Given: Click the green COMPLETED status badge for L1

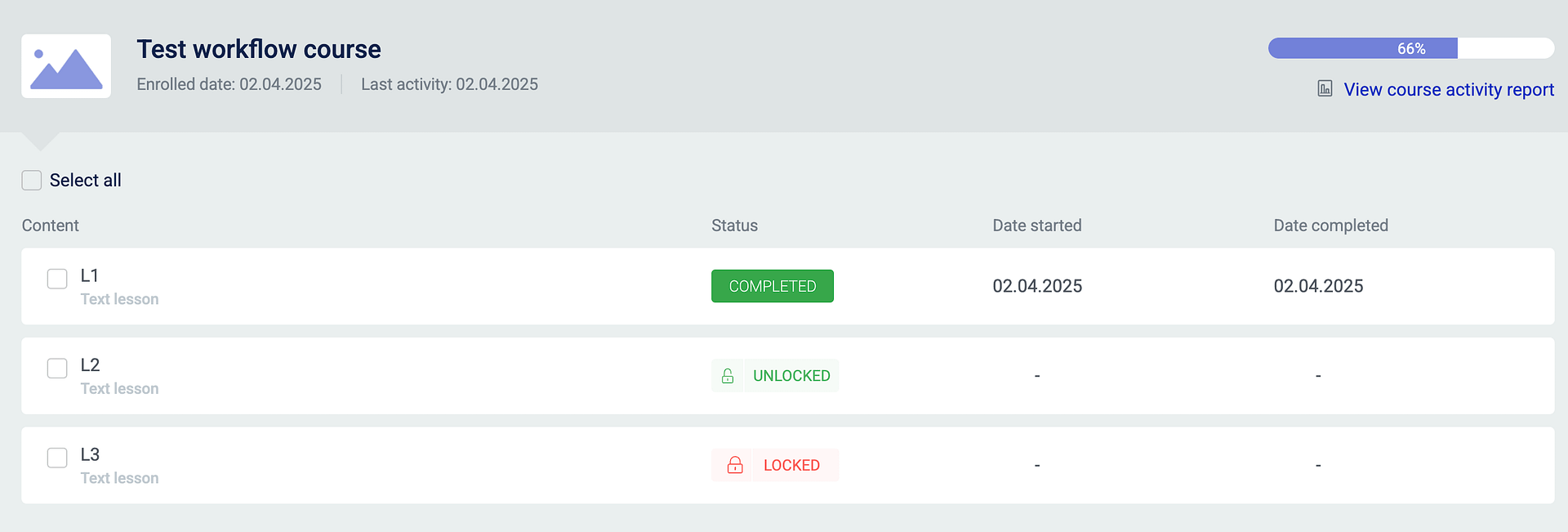Looking at the screenshot, I should 772,286.
